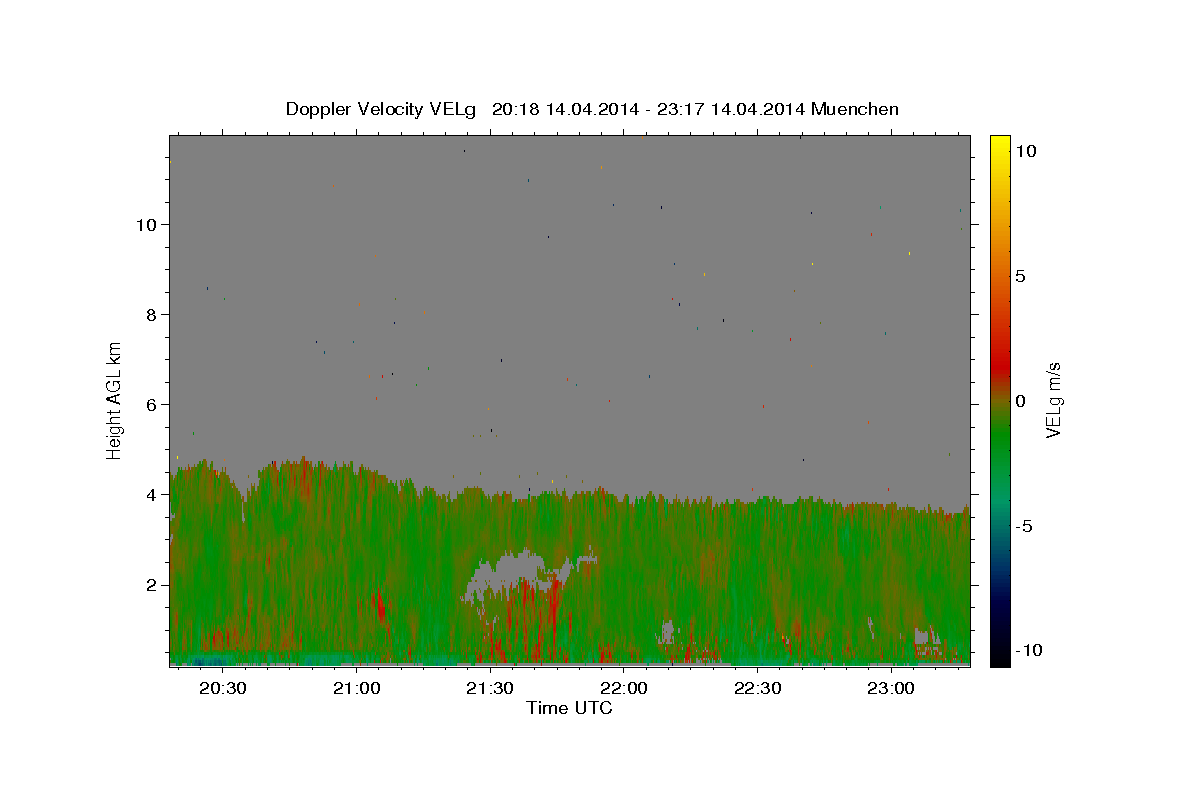
Task: Click the colorbar value -5
Action: [x=1024, y=526]
